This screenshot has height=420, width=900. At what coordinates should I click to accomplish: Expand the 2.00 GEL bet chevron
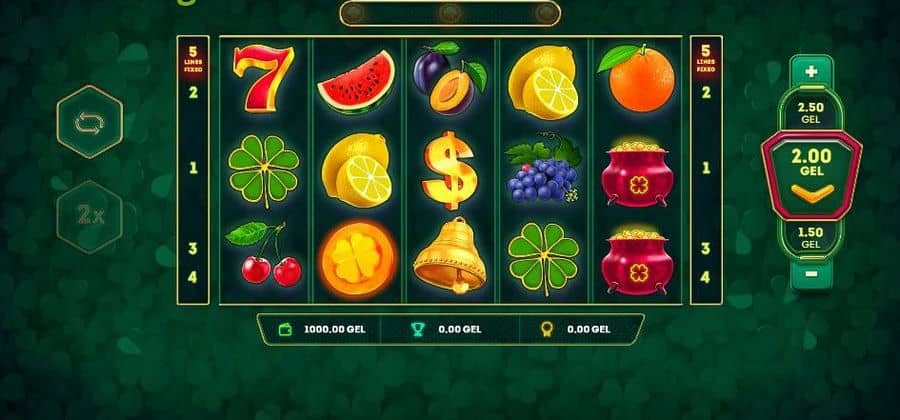point(812,193)
